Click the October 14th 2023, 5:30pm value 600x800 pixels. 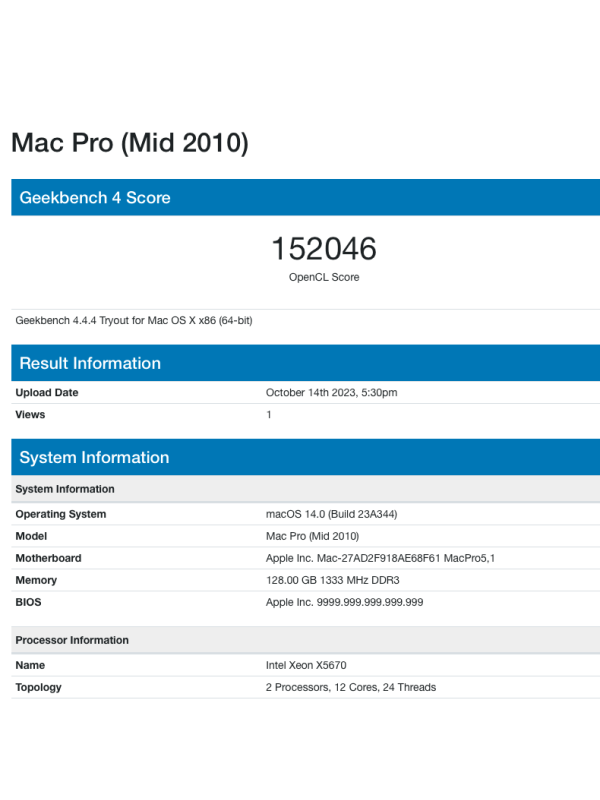click(x=331, y=392)
